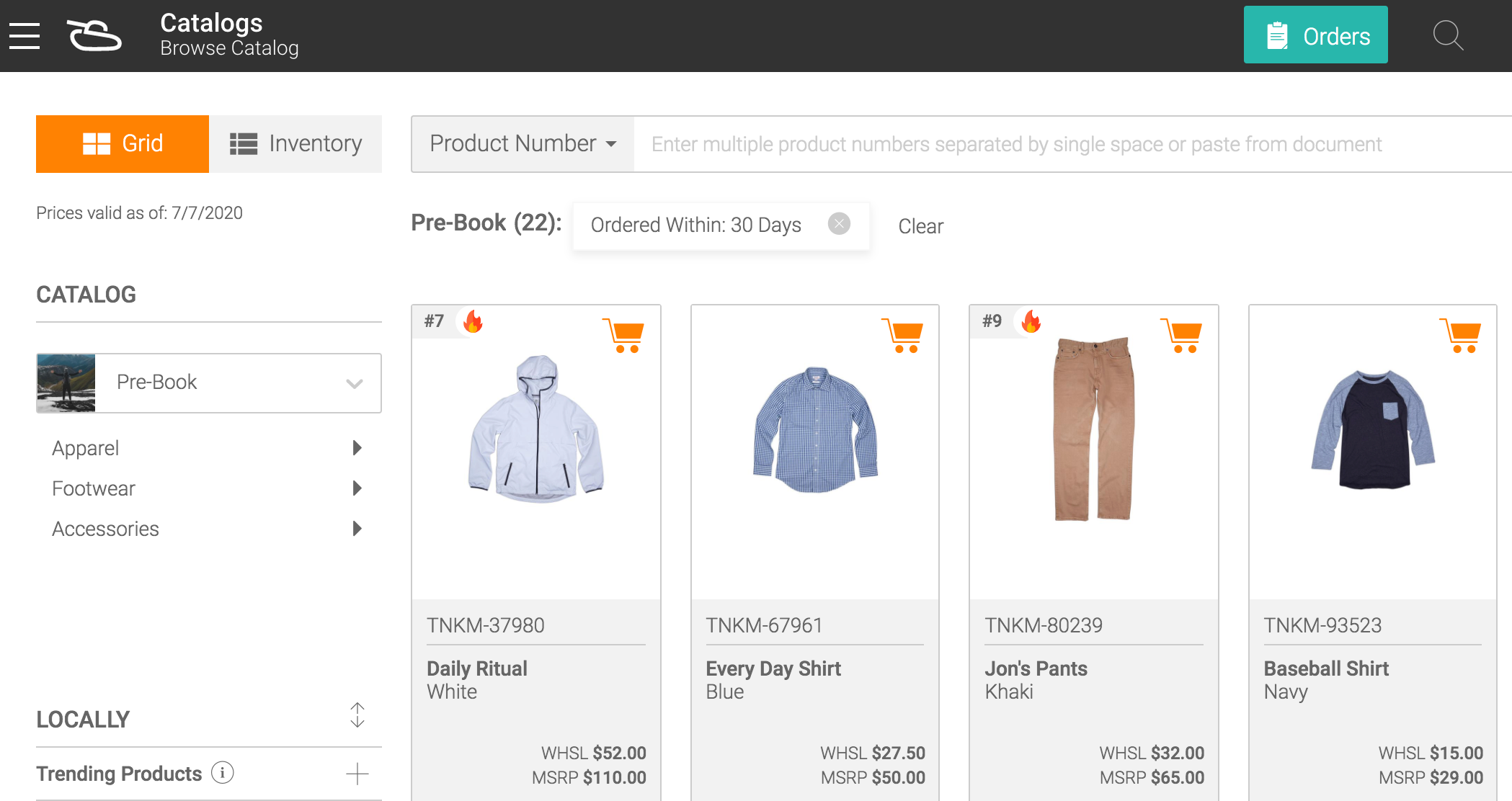Screen dimensions: 1512x801
Task: Click the Jon's Pants product name
Action: (x=1036, y=668)
